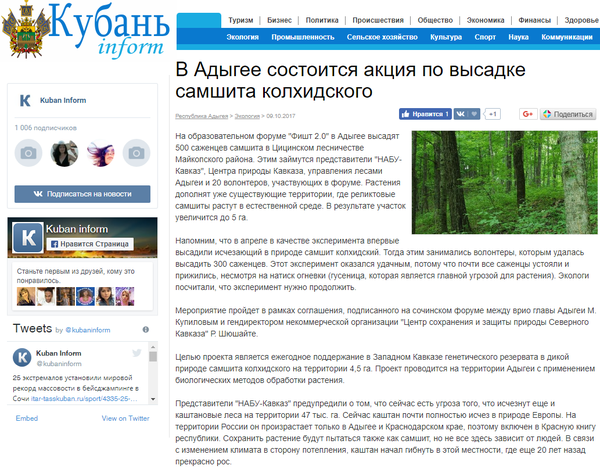Open the Культура section tab
This screenshot has height=469, width=600.
tap(446, 37)
